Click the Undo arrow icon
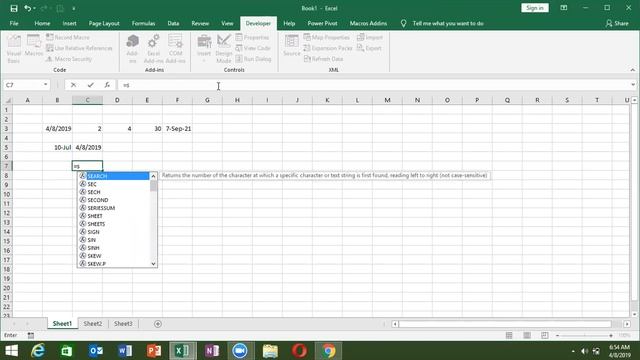The height and width of the screenshot is (360, 640). coord(27,8)
